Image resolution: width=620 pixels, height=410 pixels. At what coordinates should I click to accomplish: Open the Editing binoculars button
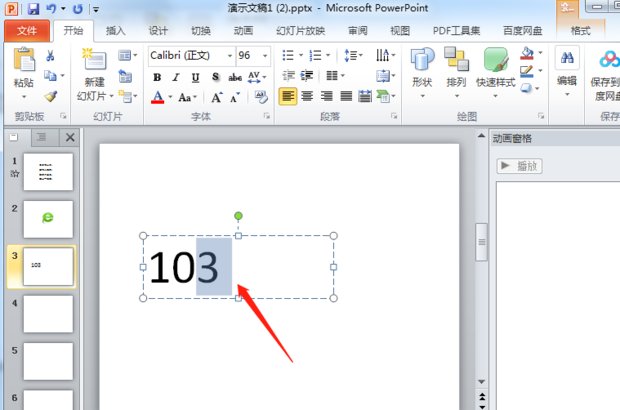point(567,59)
